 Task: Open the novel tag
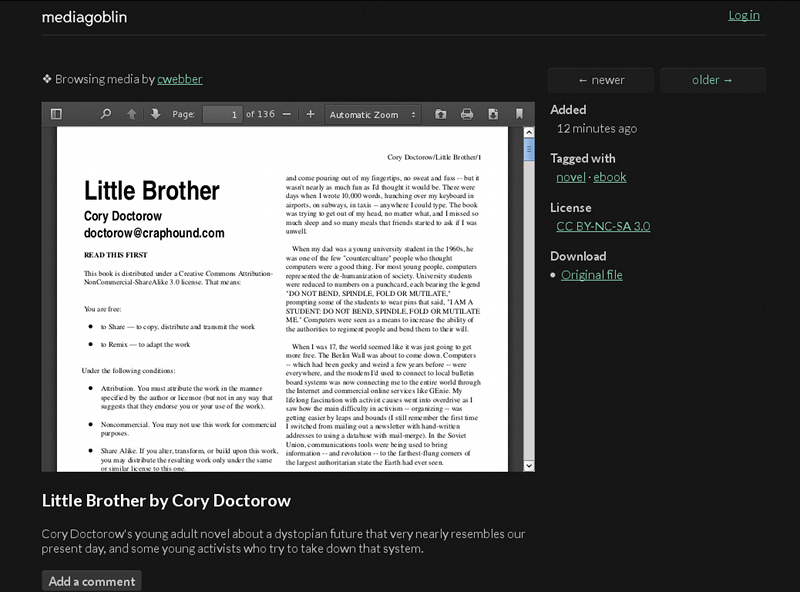[571, 177]
